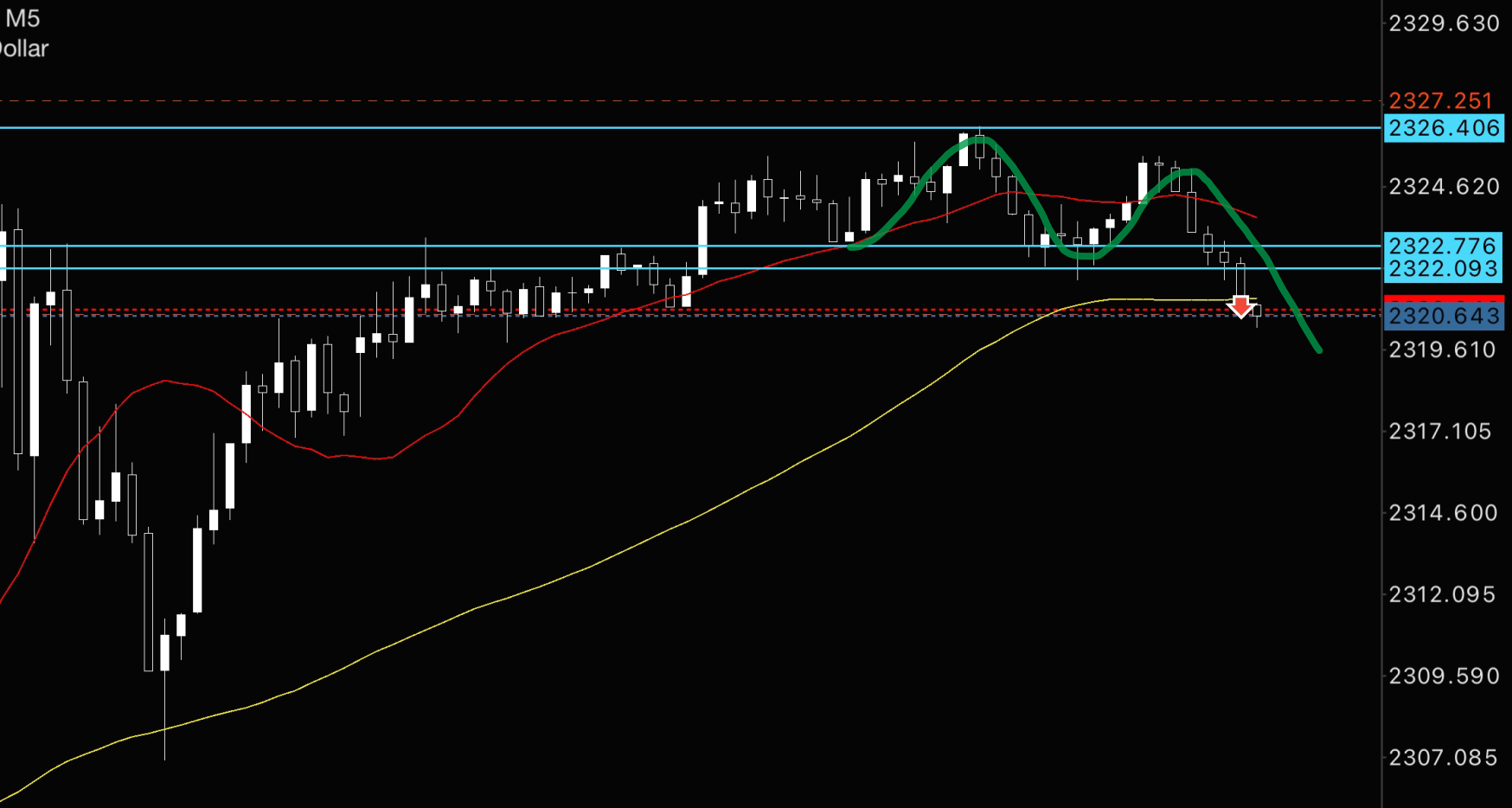This screenshot has width=1512, height=808.
Task: Click the lowest candle's long bottom wick
Action: pyautogui.click(x=164, y=716)
